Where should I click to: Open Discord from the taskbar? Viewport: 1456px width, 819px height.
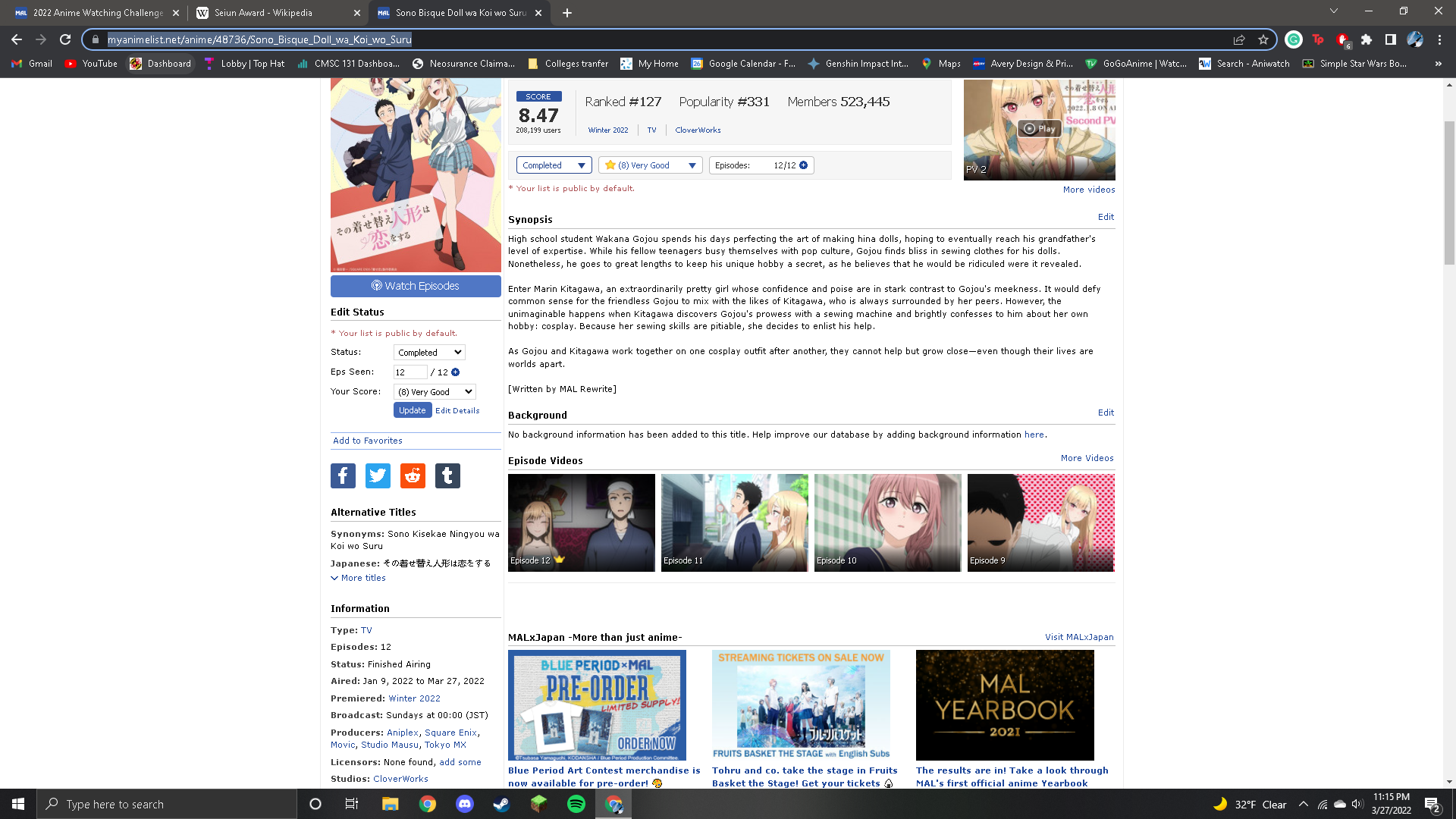click(465, 804)
